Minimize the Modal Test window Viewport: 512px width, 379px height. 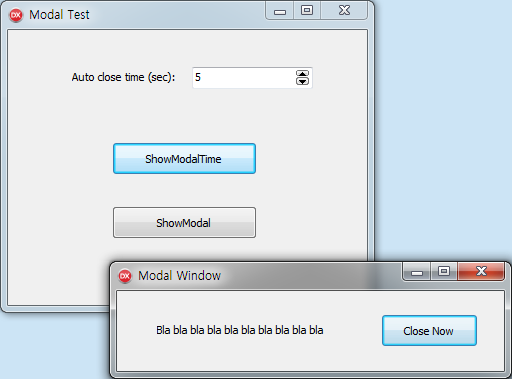coord(280,11)
